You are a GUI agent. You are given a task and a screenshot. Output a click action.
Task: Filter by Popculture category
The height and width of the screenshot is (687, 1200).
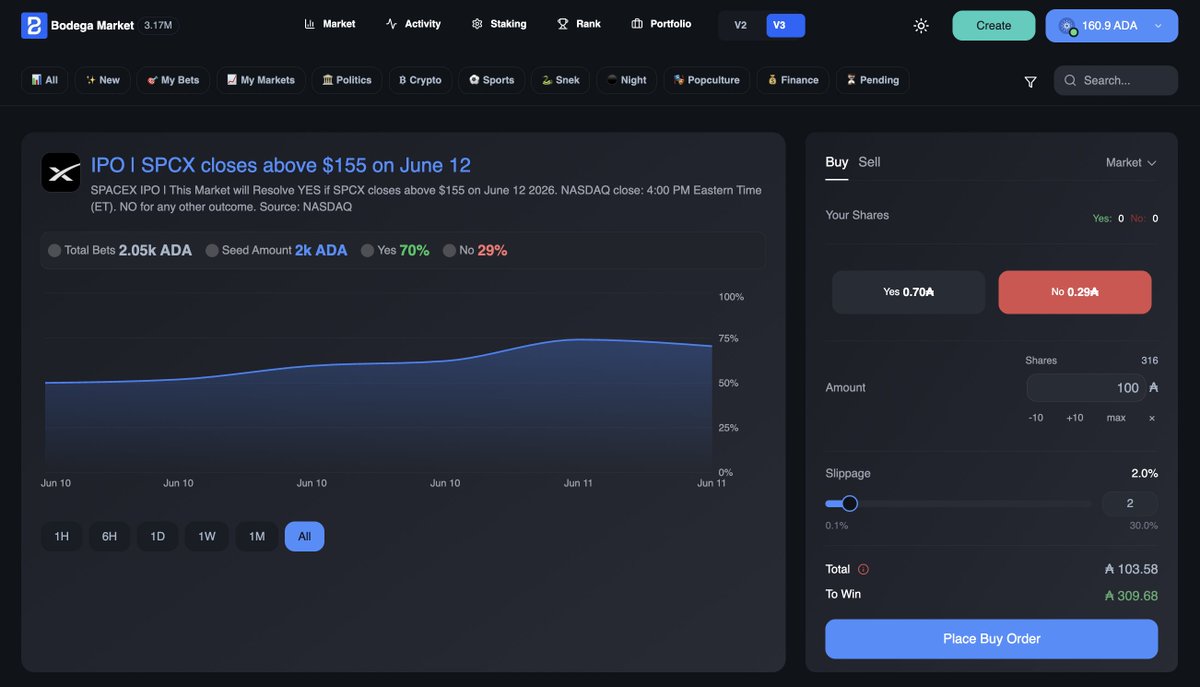click(x=706, y=80)
